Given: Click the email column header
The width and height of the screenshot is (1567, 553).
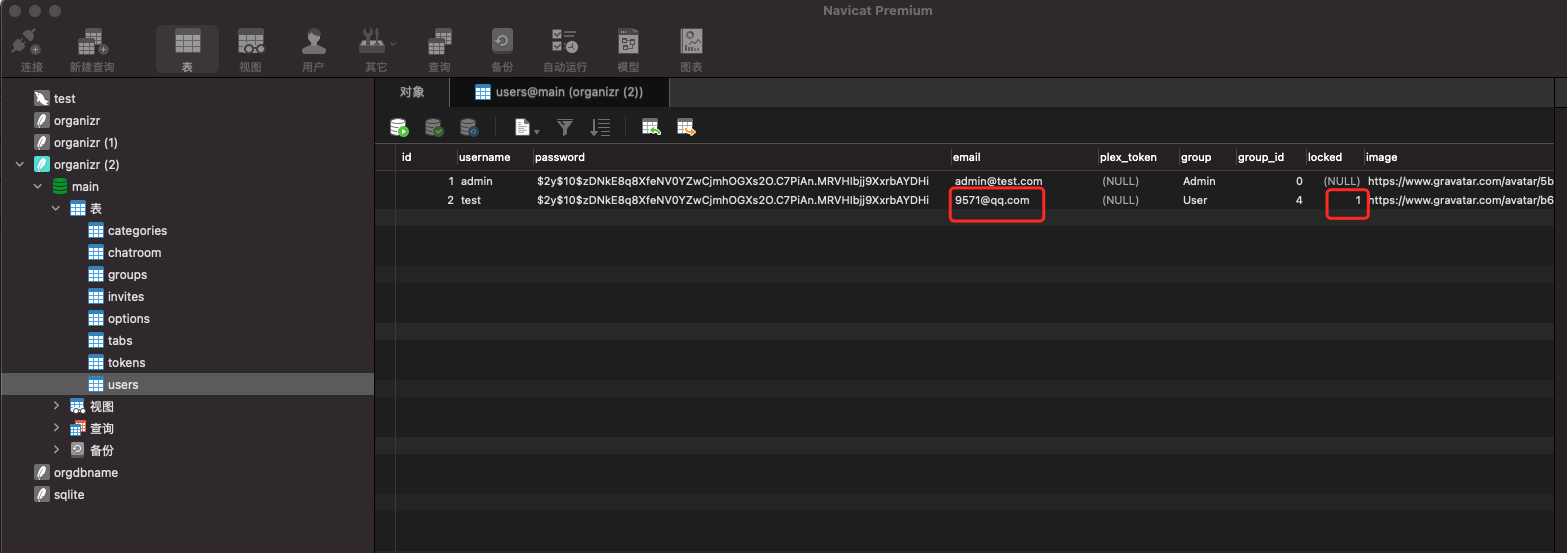Looking at the screenshot, I should coord(1023,157).
